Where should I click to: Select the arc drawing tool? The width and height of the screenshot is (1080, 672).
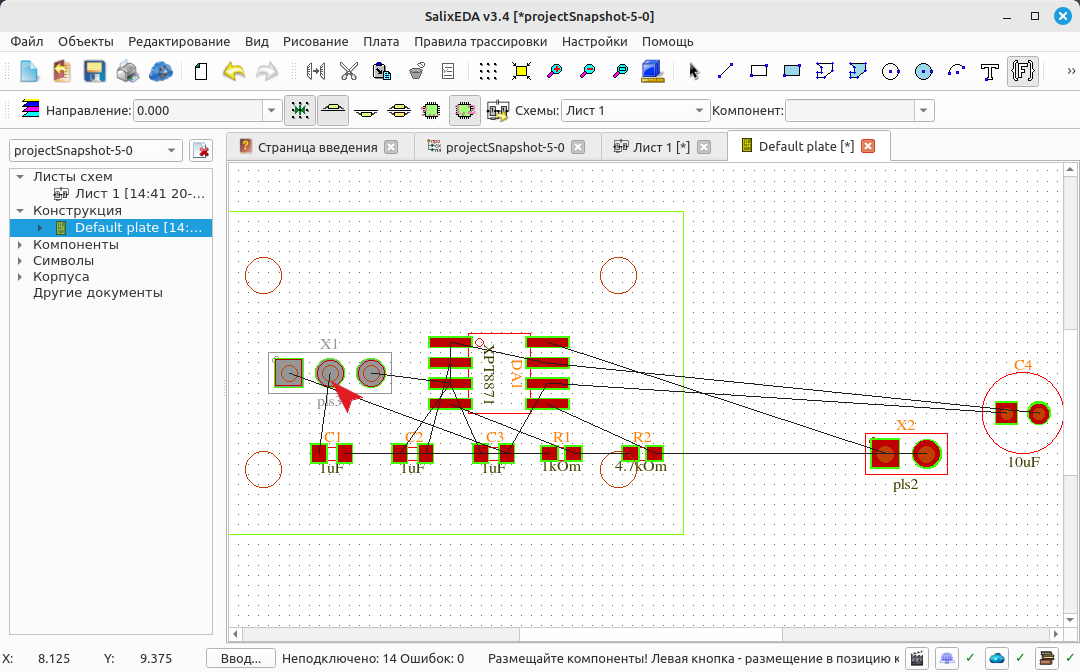[x=957, y=71]
